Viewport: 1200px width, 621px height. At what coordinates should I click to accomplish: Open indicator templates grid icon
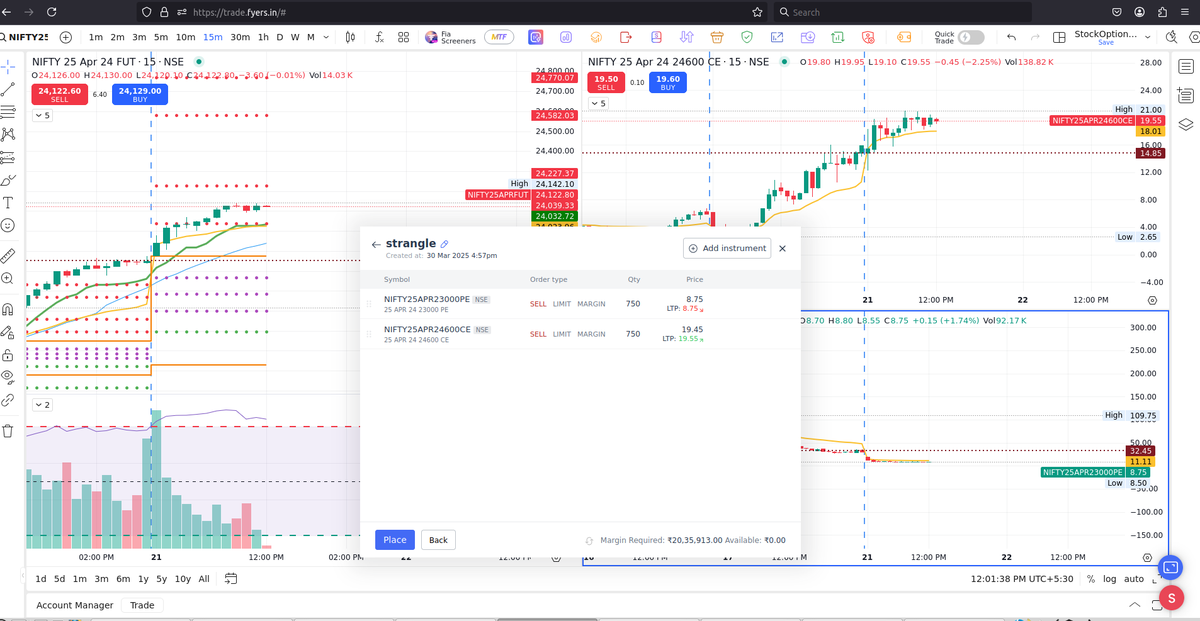pos(404,37)
